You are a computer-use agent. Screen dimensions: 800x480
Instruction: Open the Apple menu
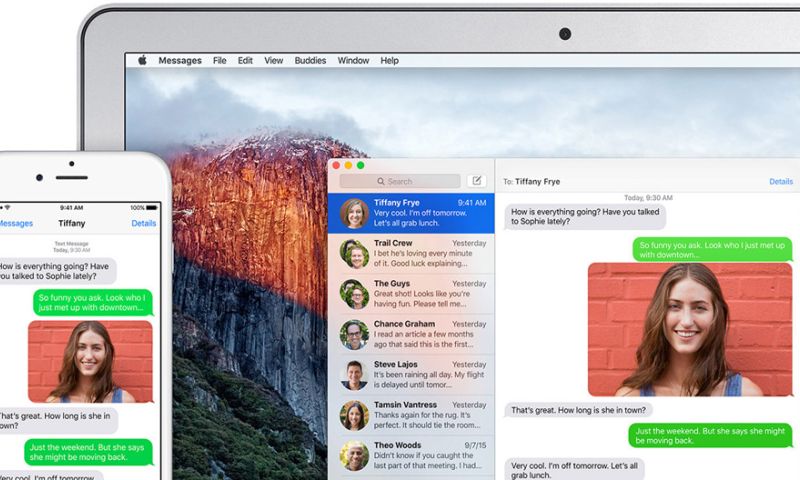(x=142, y=60)
